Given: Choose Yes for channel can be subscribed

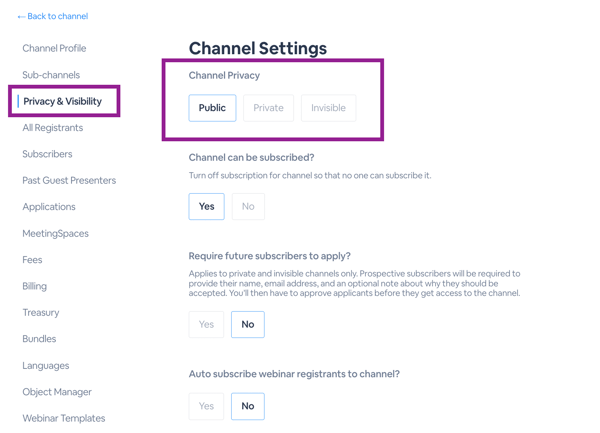Looking at the screenshot, I should pos(207,207).
